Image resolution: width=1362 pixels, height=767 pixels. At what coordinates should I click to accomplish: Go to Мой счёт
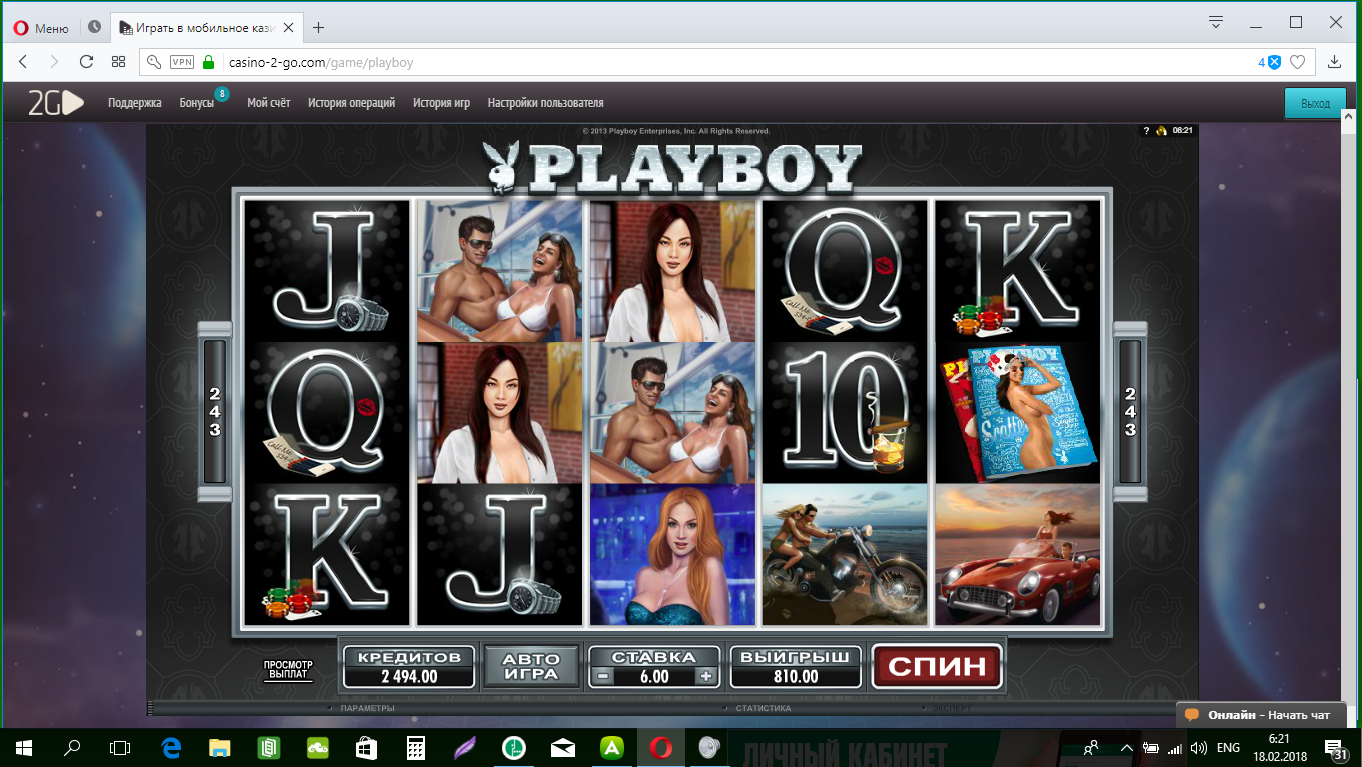click(x=269, y=103)
